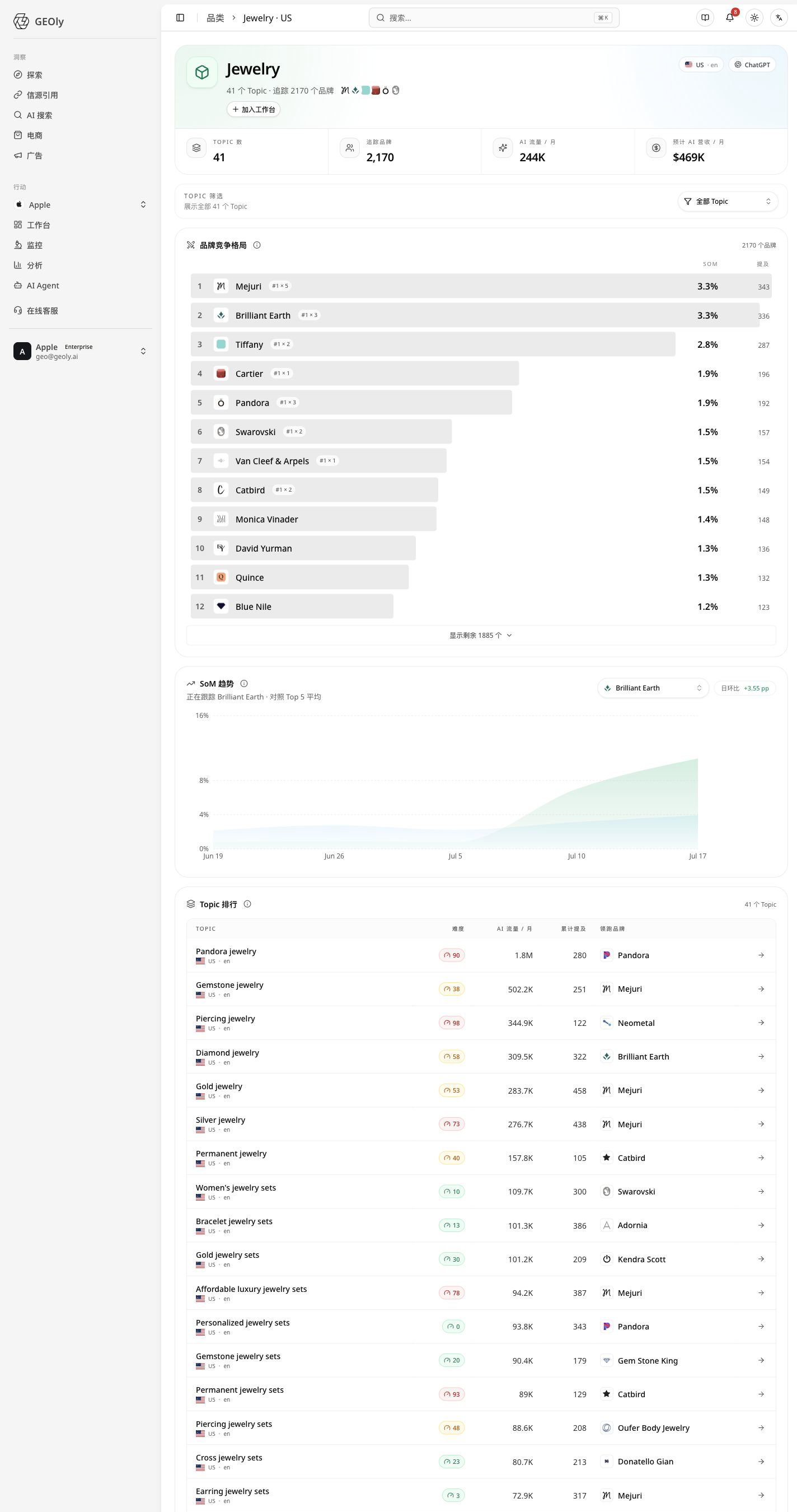Viewport: 797px width, 1512px height.
Task: Click the GEOly logo icon
Action: (21, 22)
